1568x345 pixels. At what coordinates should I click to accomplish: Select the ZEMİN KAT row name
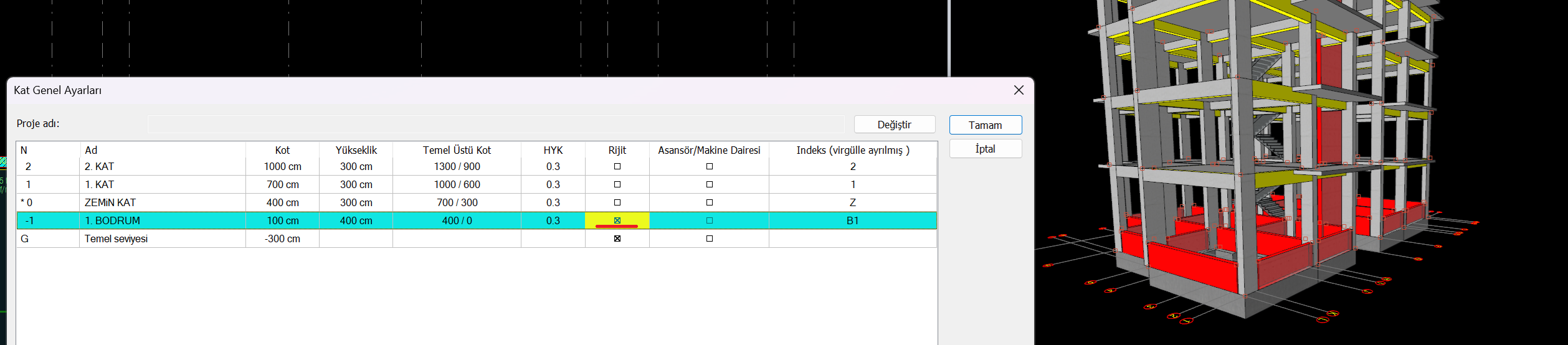pyautogui.click(x=110, y=202)
